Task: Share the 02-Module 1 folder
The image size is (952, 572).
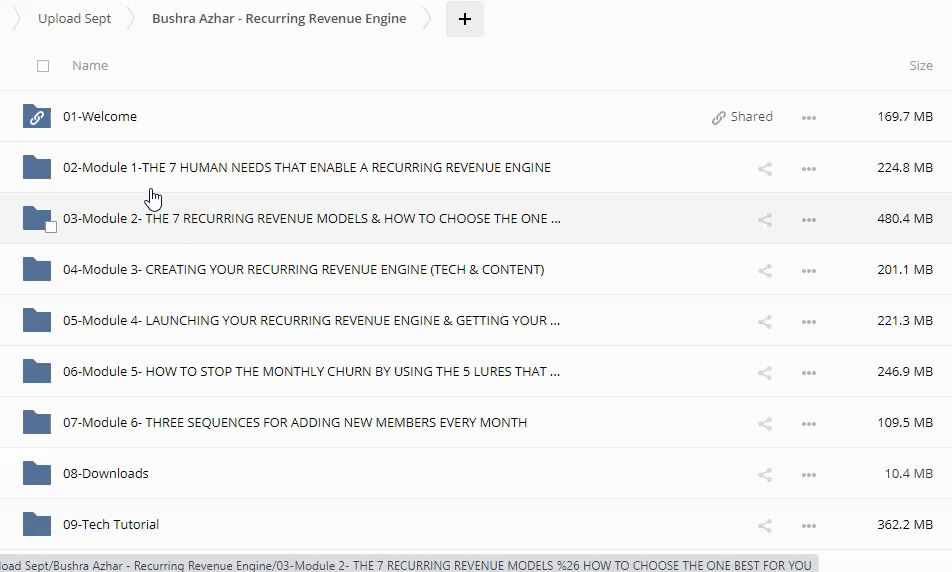Action: 765,169
